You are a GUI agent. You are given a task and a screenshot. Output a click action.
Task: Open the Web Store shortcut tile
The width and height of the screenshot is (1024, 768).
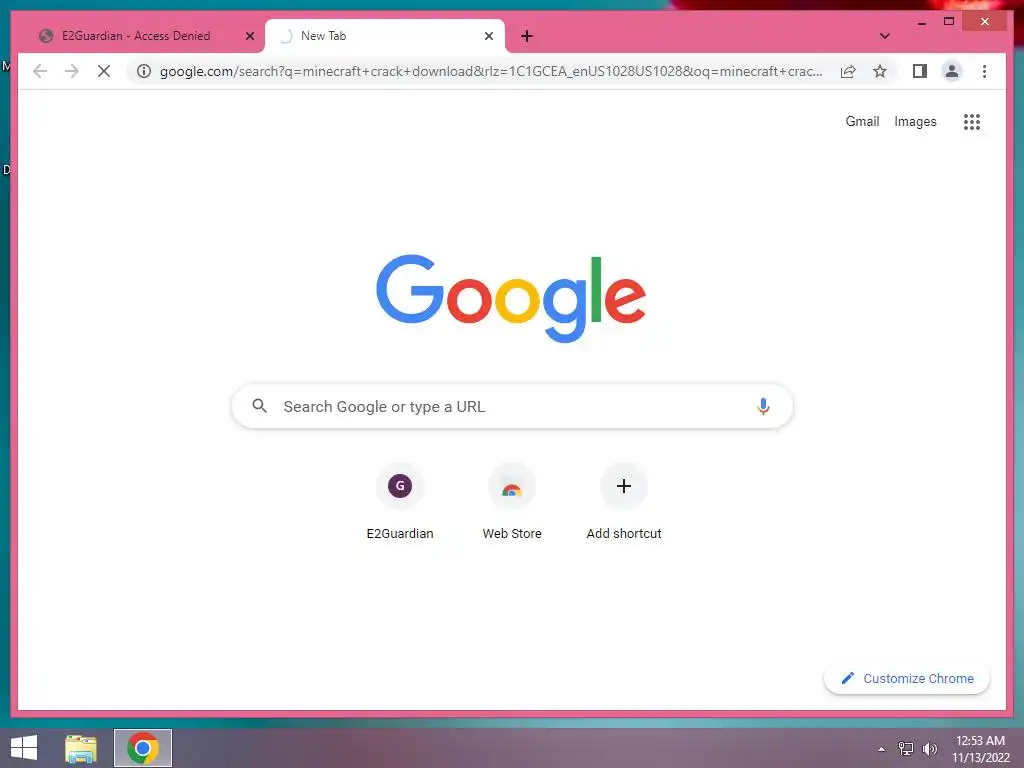click(512, 502)
